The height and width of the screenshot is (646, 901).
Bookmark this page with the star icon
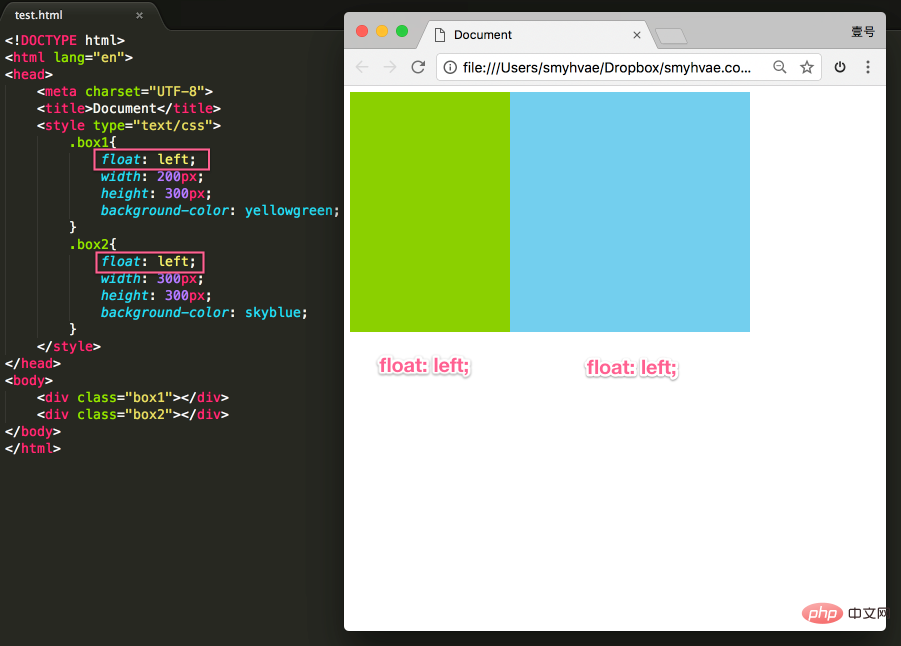point(807,67)
